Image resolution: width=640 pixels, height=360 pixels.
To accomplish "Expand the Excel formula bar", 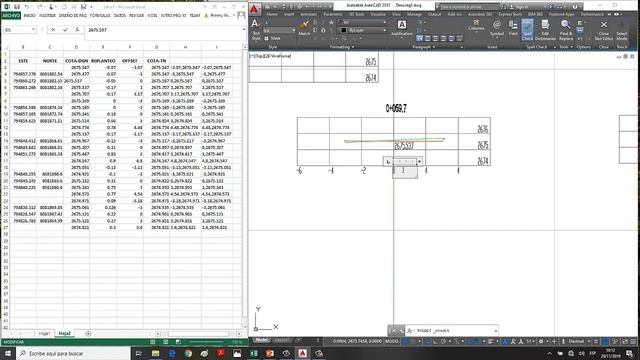I will point(244,30).
